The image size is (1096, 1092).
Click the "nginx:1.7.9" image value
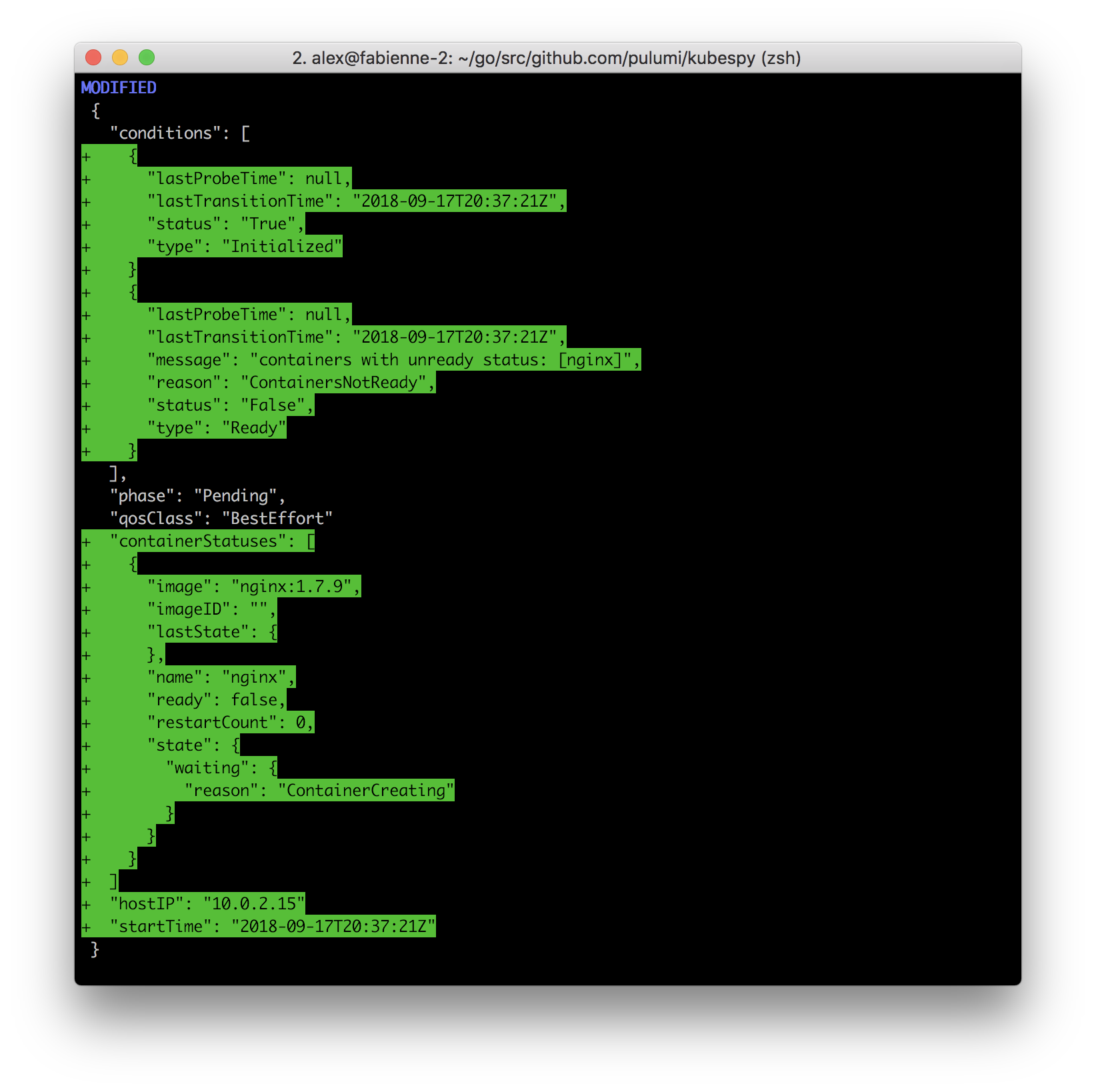point(291,587)
